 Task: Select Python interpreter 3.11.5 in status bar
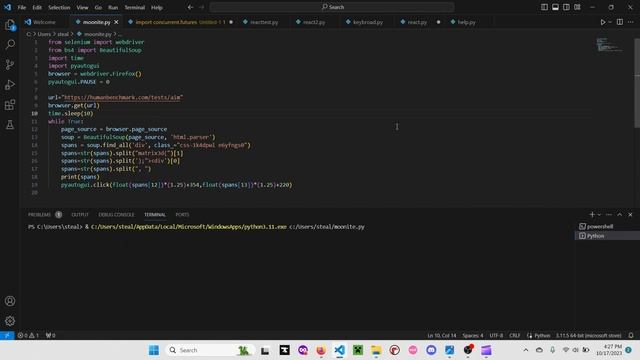click(x=589, y=335)
